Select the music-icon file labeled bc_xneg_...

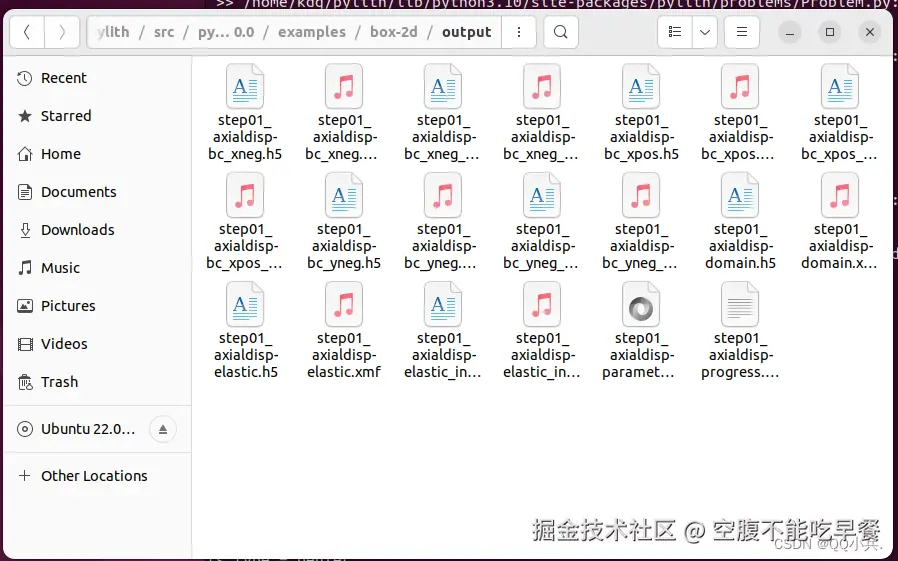point(542,113)
